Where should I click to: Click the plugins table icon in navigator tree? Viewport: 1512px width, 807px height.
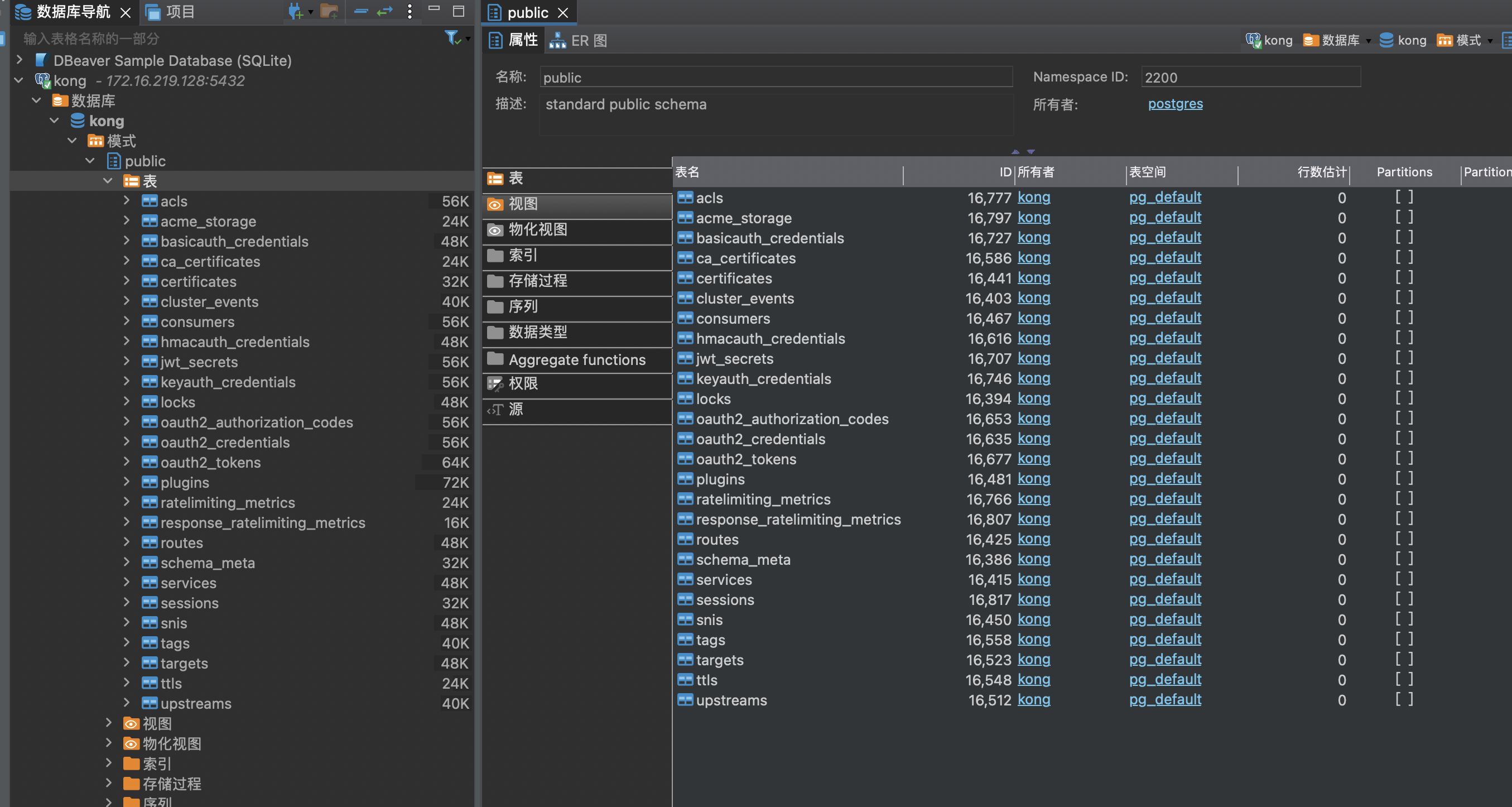[x=150, y=482]
